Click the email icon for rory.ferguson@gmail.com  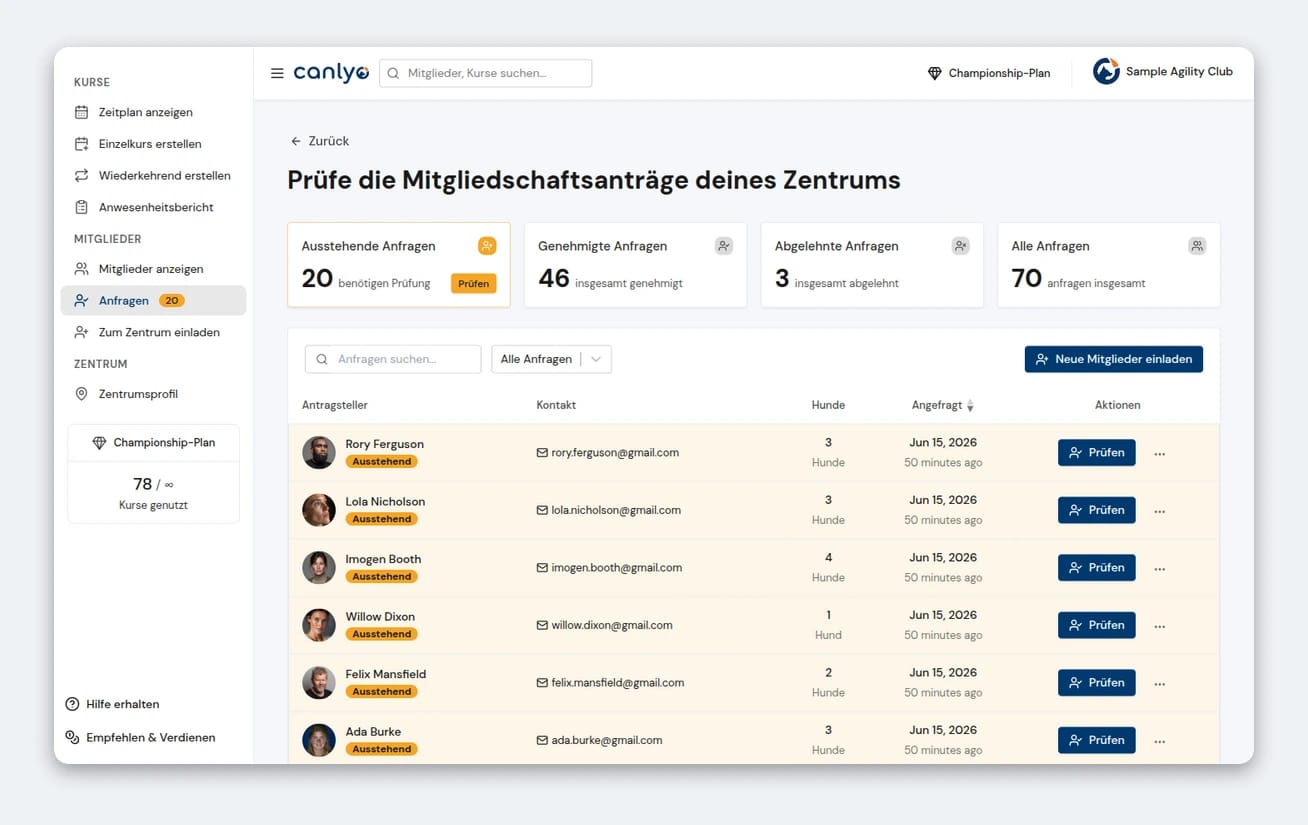[x=542, y=453]
